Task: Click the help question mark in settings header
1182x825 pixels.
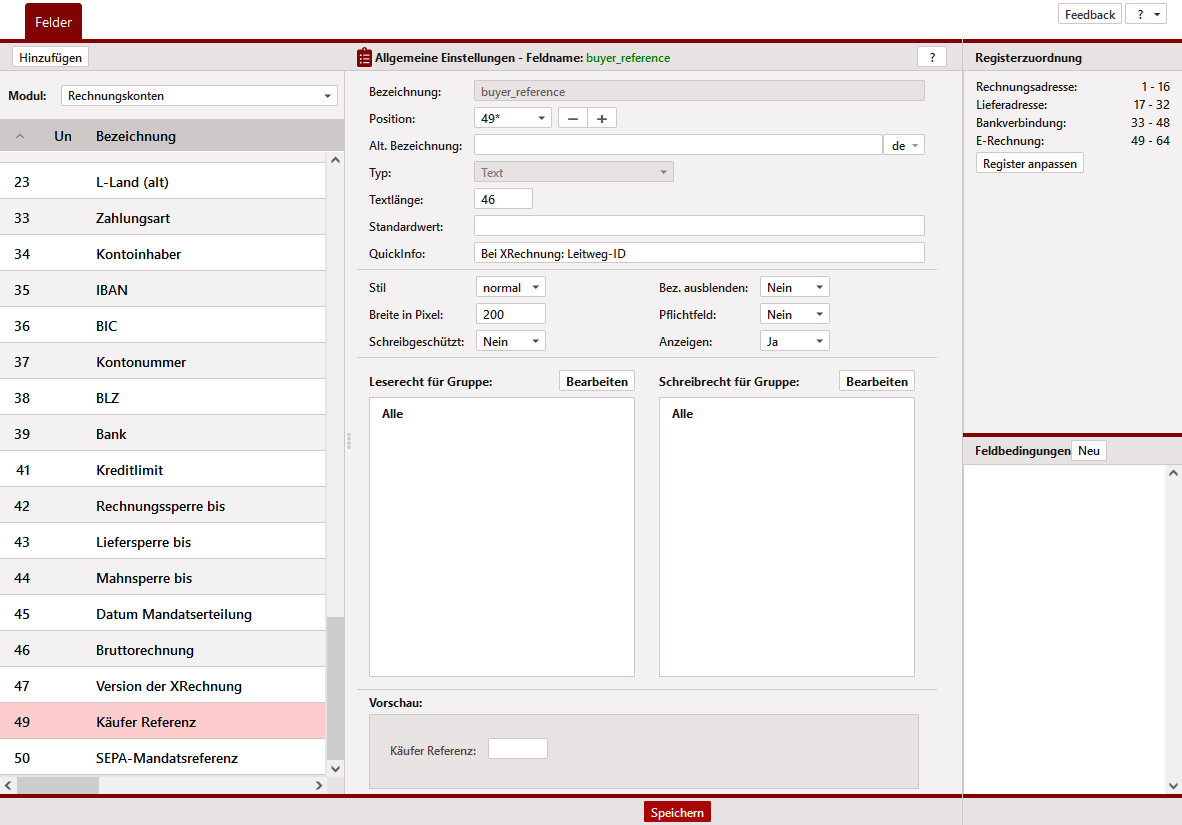Action: pos(931,57)
